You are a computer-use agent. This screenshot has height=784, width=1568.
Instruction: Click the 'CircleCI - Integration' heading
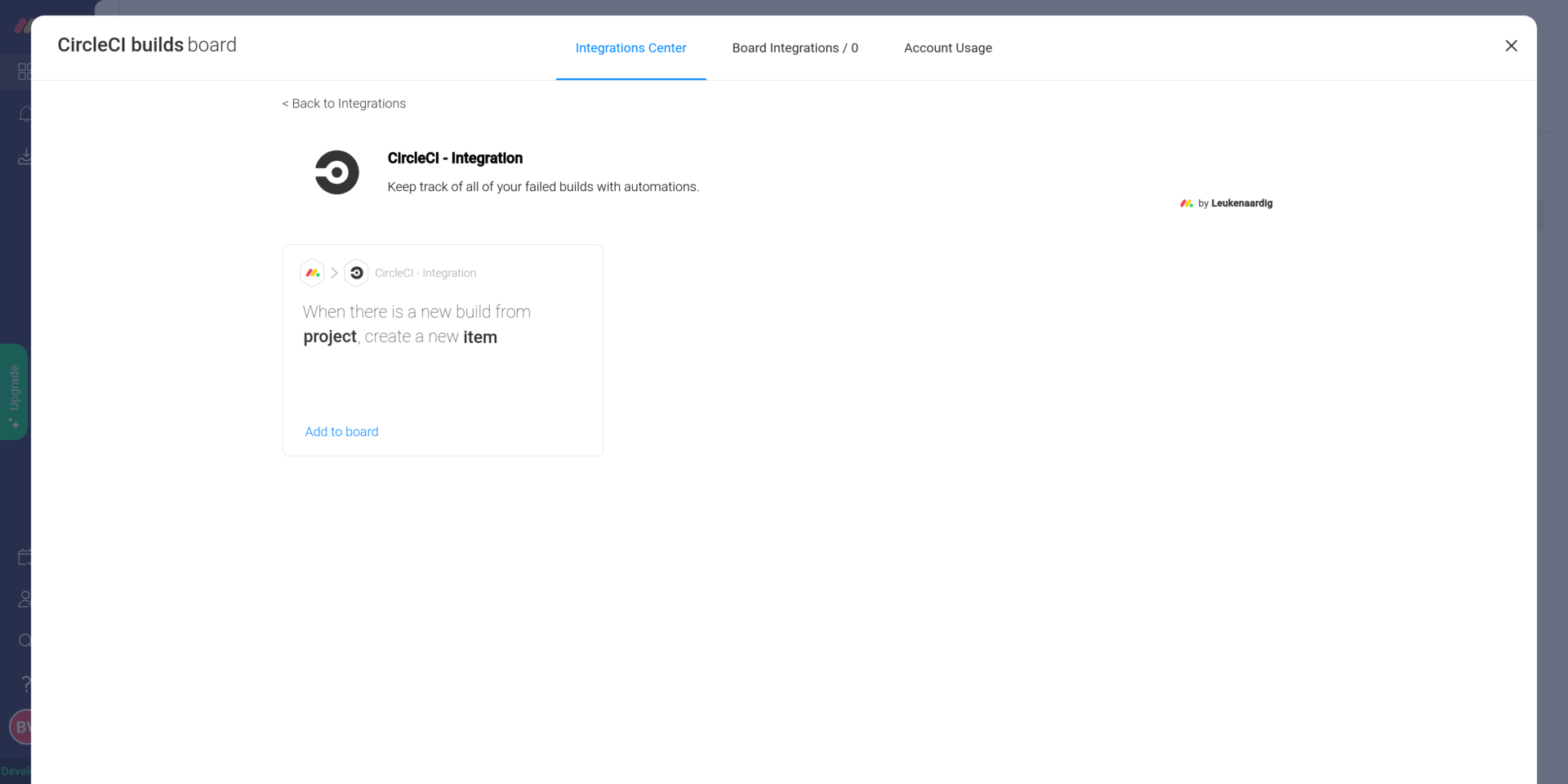point(455,158)
